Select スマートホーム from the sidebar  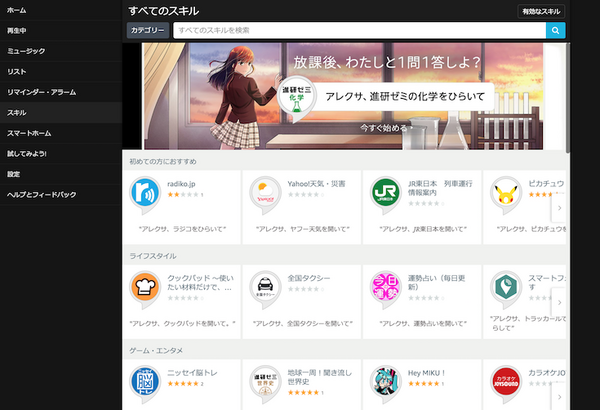point(28,133)
